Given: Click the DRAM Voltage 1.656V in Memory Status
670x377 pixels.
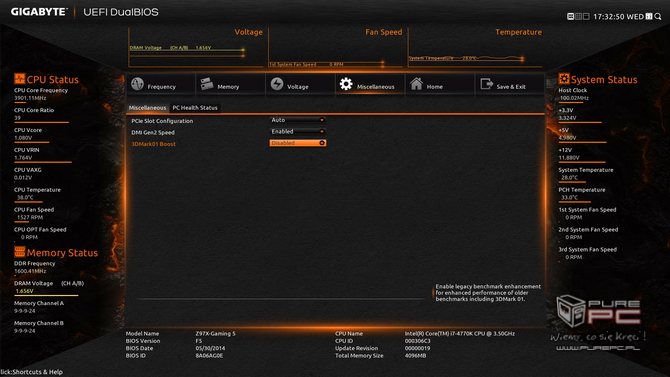Looking at the screenshot, I should click(x=24, y=291).
